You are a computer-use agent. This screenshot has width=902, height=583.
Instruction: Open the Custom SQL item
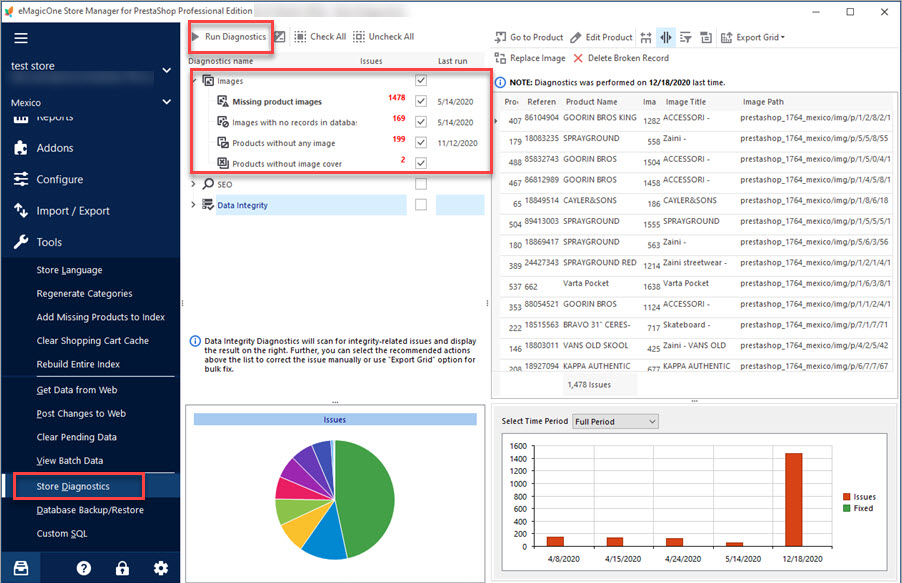coord(62,534)
